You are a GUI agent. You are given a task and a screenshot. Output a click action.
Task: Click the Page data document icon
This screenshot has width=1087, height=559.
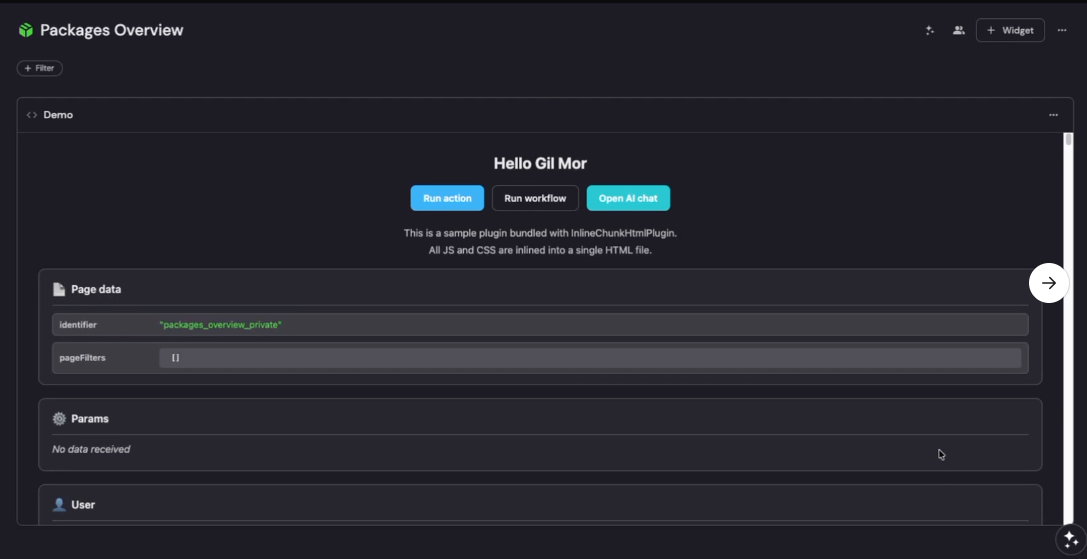point(59,289)
